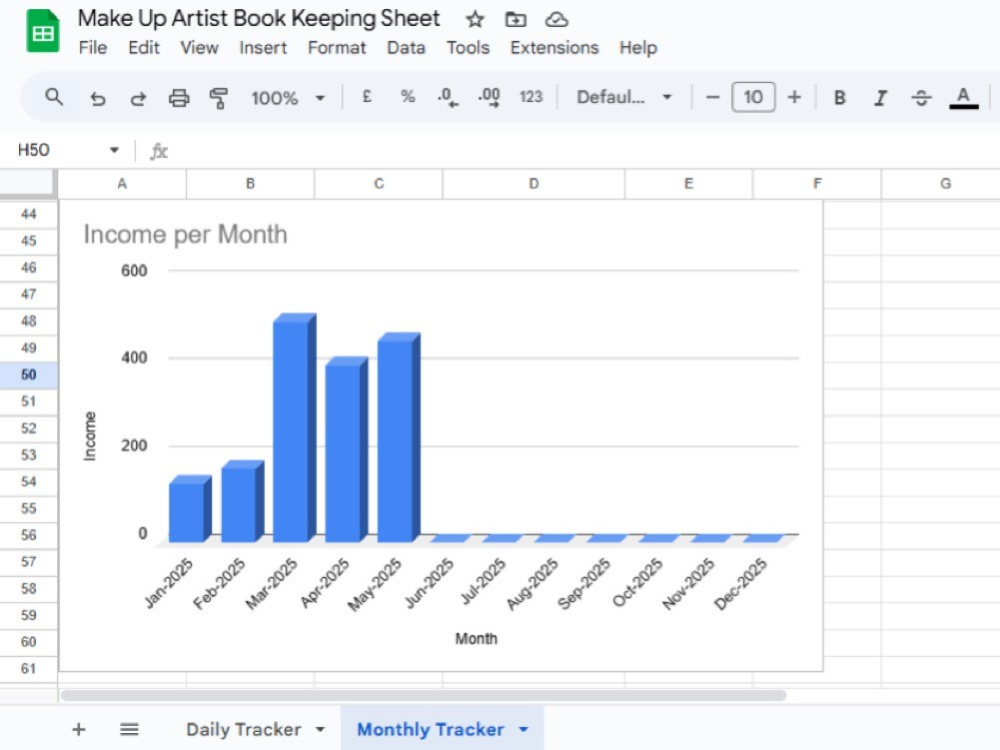
Task: Open more number formats 123
Action: (x=531, y=97)
